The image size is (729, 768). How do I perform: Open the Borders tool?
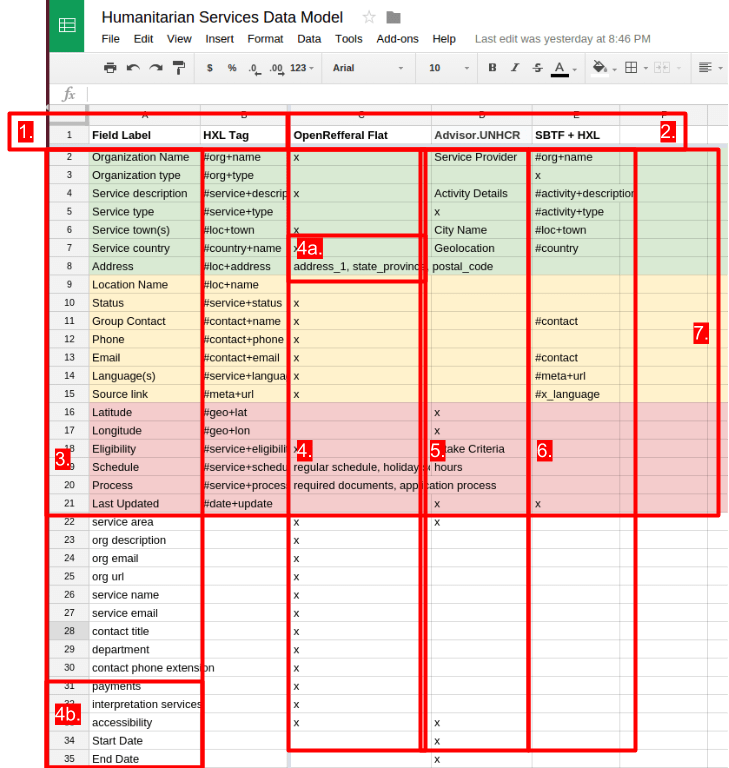631,68
